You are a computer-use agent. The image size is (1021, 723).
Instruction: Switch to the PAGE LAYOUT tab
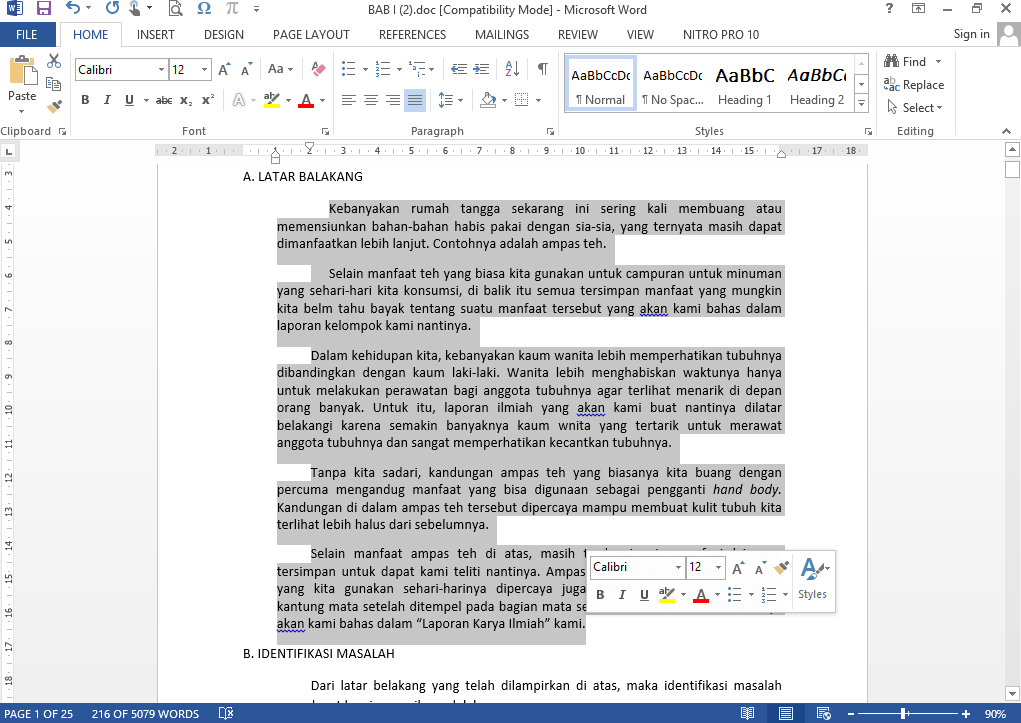coord(311,35)
